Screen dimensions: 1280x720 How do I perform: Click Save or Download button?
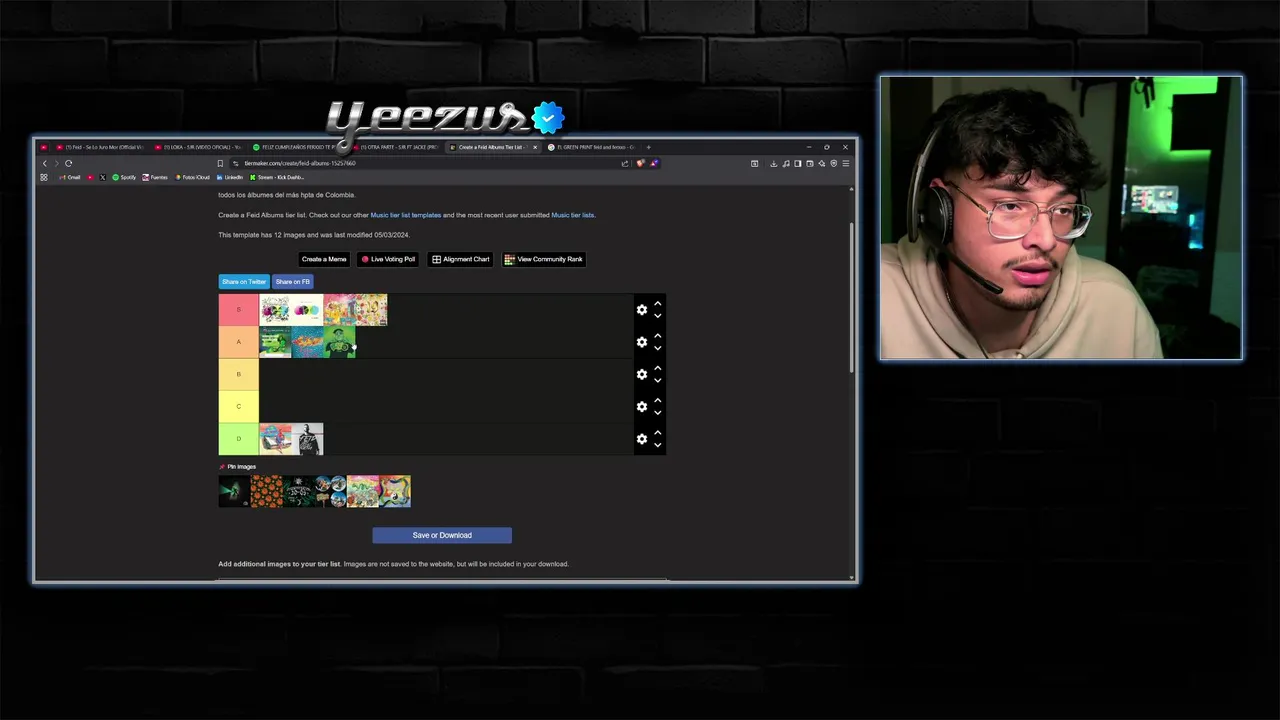[x=442, y=535]
